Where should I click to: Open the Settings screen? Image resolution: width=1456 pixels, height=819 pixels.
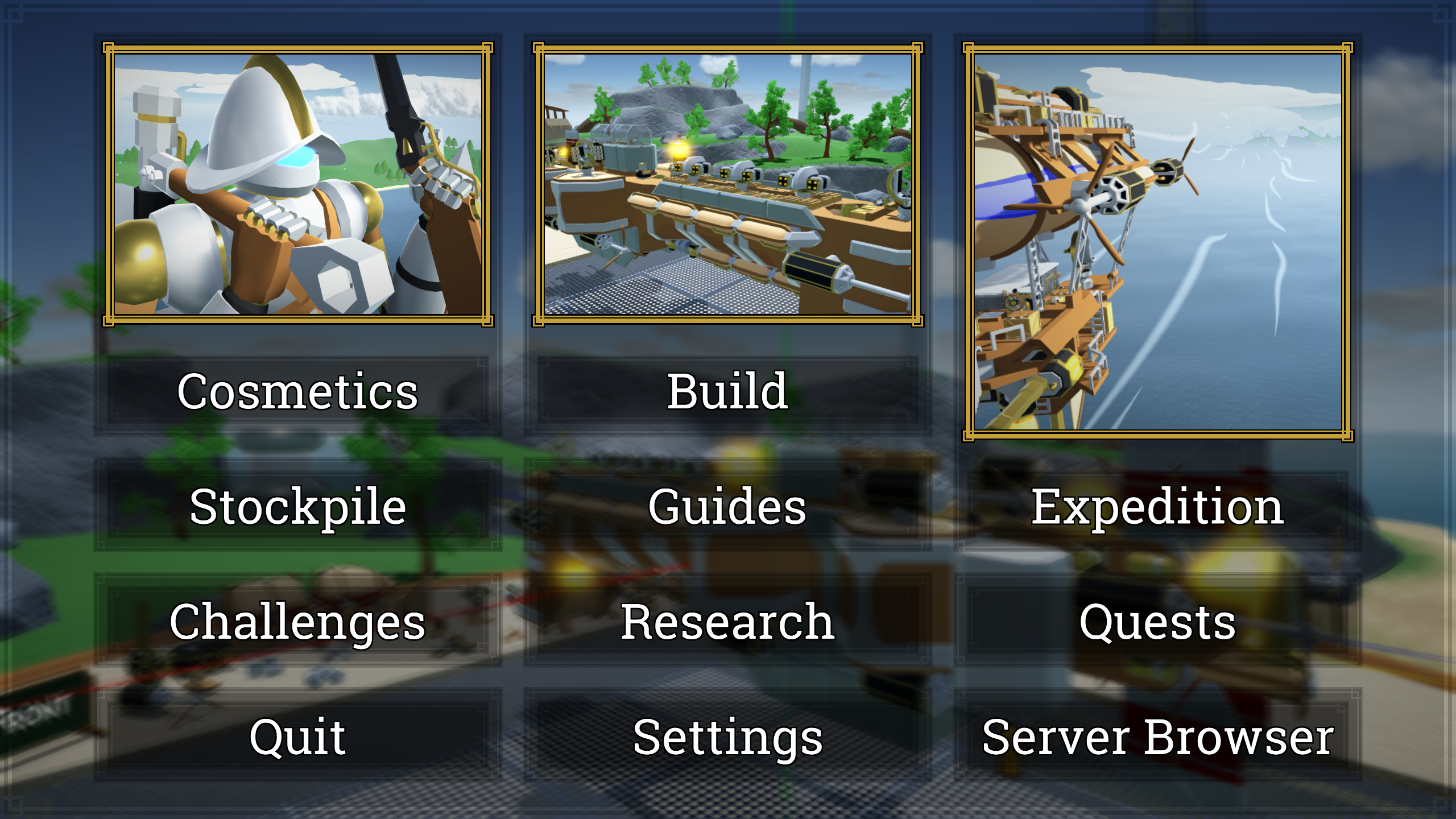[x=727, y=736]
